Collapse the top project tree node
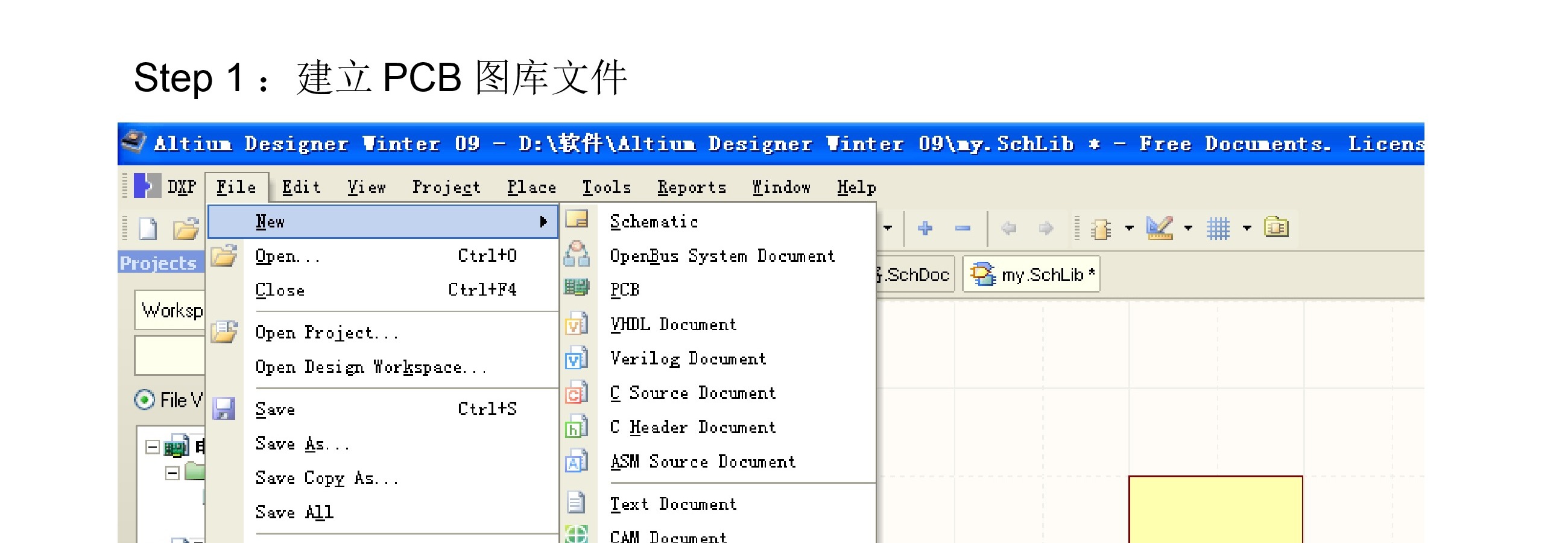The height and width of the screenshot is (543, 1568). [152, 448]
